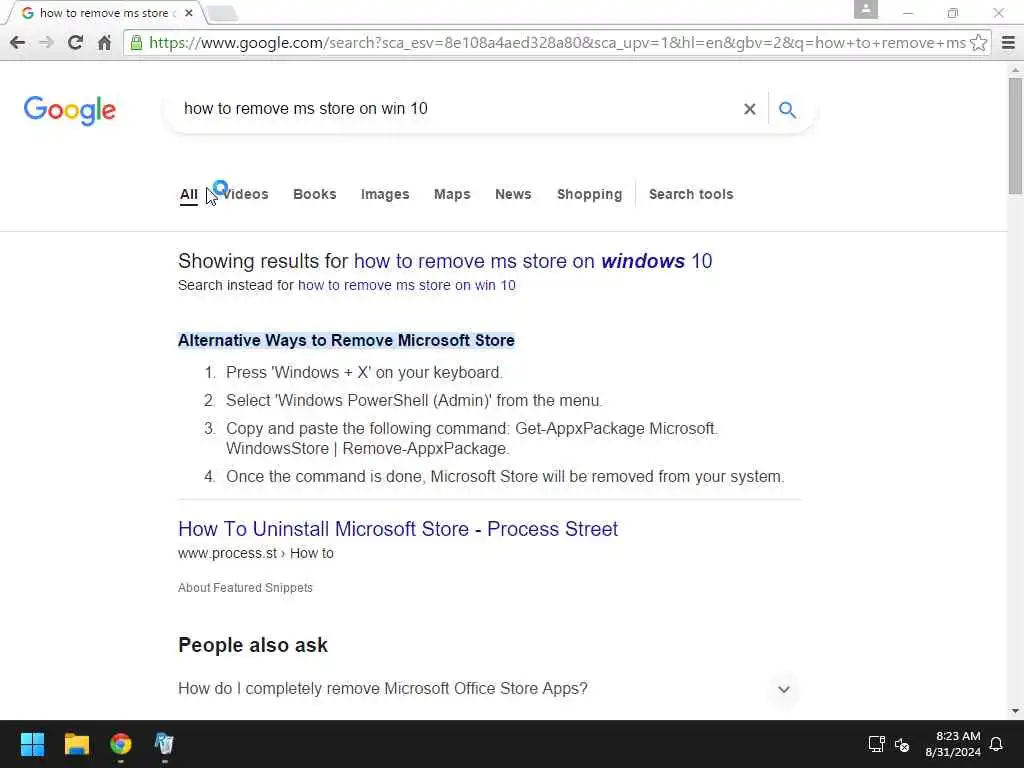Switch to the News results tab
Image resolution: width=1024 pixels, height=768 pixels.
pos(513,195)
